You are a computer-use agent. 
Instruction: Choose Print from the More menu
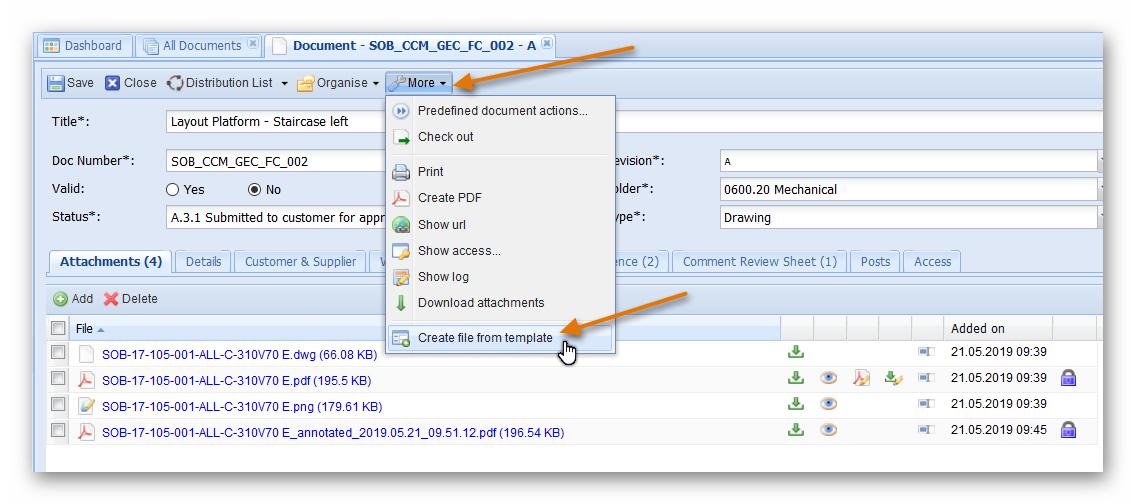coord(502,172)
